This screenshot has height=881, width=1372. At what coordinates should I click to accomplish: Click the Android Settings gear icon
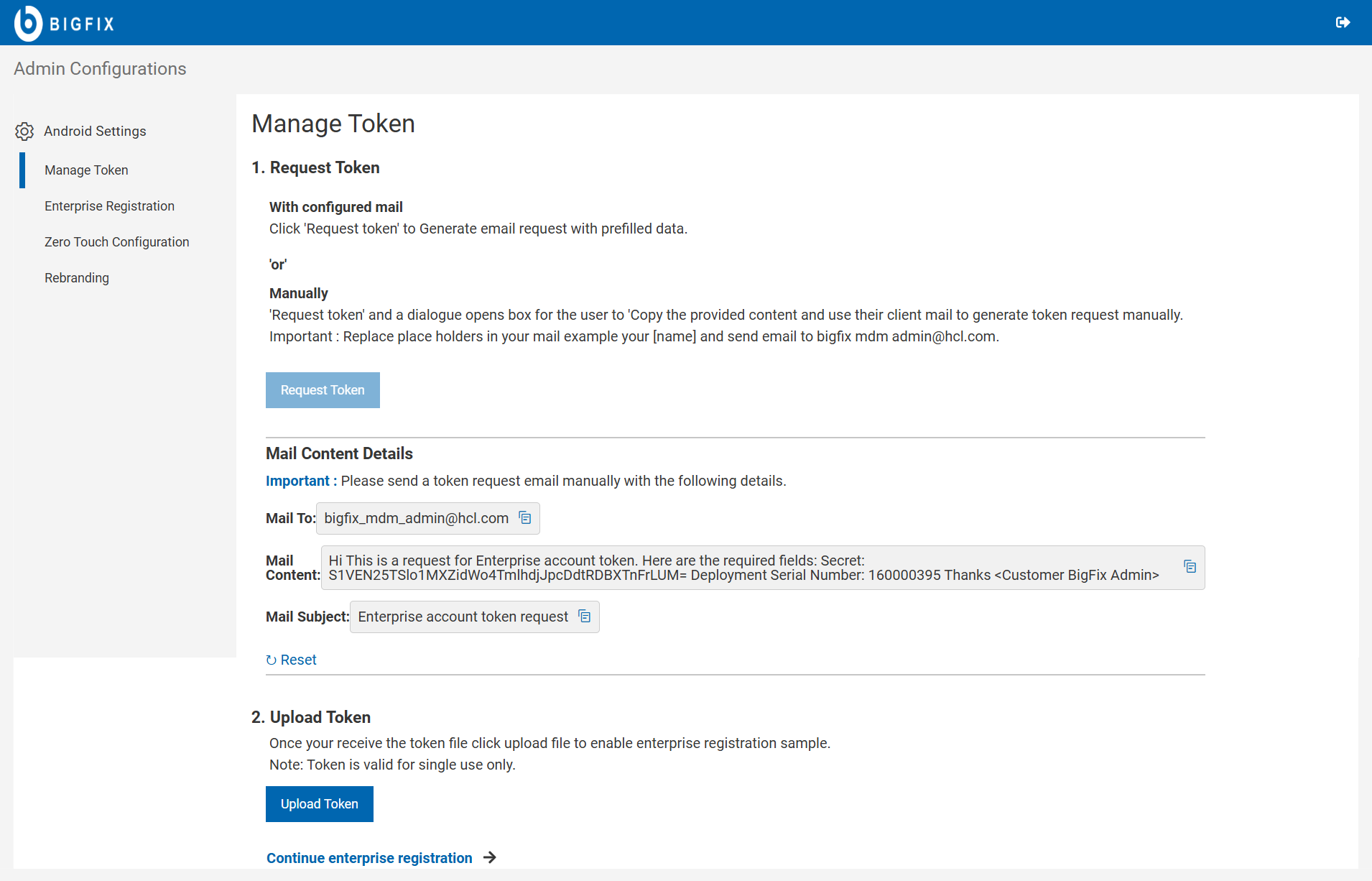pos(24,132)
